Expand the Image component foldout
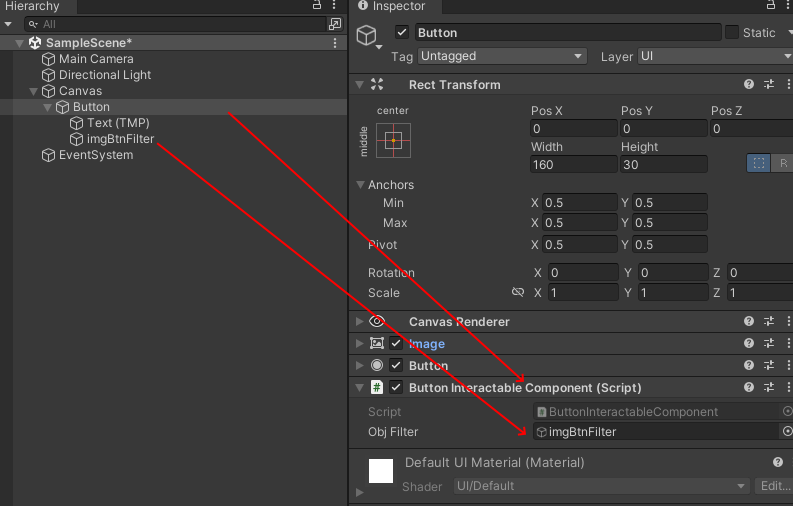The width and height of the screenshot is (793, 506). click(360, 343)
